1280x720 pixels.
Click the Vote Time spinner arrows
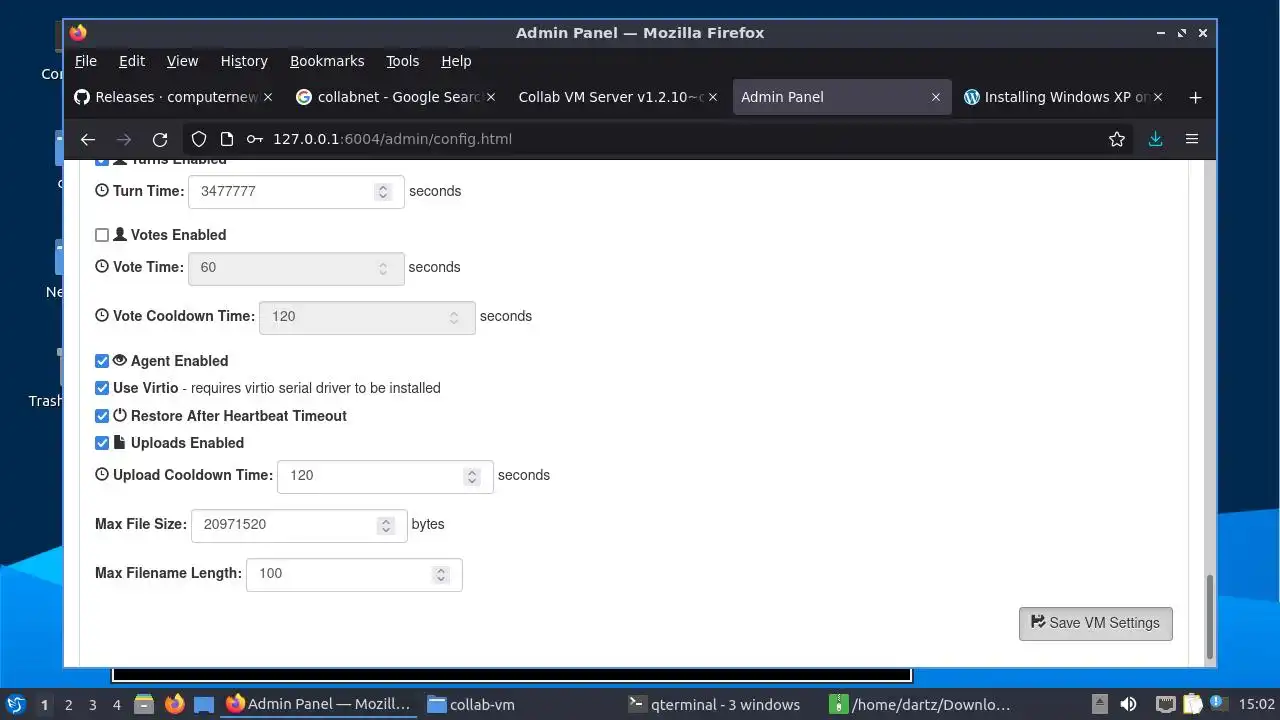[x=383, y=268]
